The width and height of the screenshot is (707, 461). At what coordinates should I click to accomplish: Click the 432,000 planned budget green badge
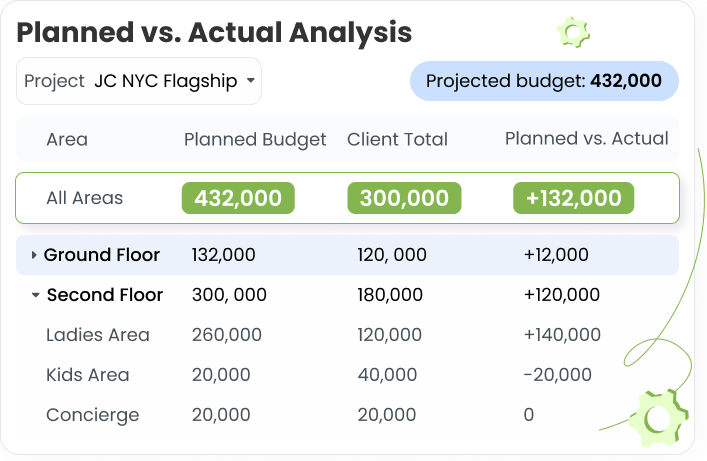tap(238, 198)
